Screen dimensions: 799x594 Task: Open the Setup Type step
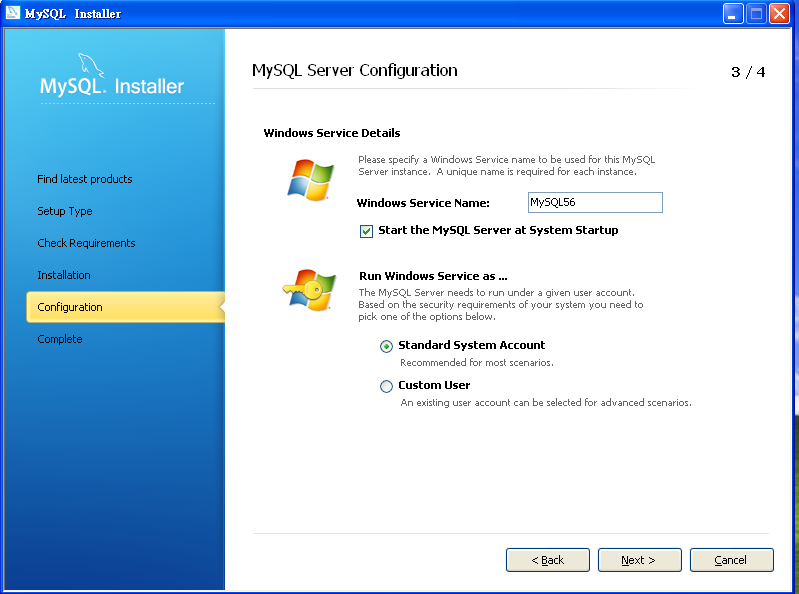(65, 211)
